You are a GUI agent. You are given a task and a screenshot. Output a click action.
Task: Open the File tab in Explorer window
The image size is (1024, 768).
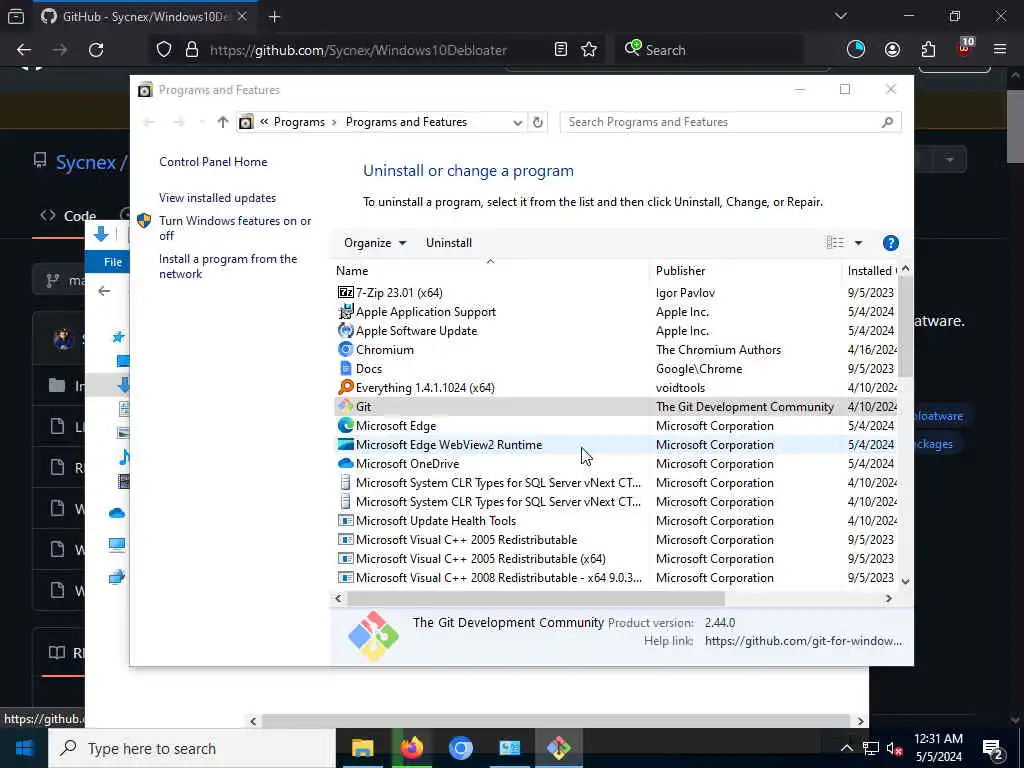(113, 262)
